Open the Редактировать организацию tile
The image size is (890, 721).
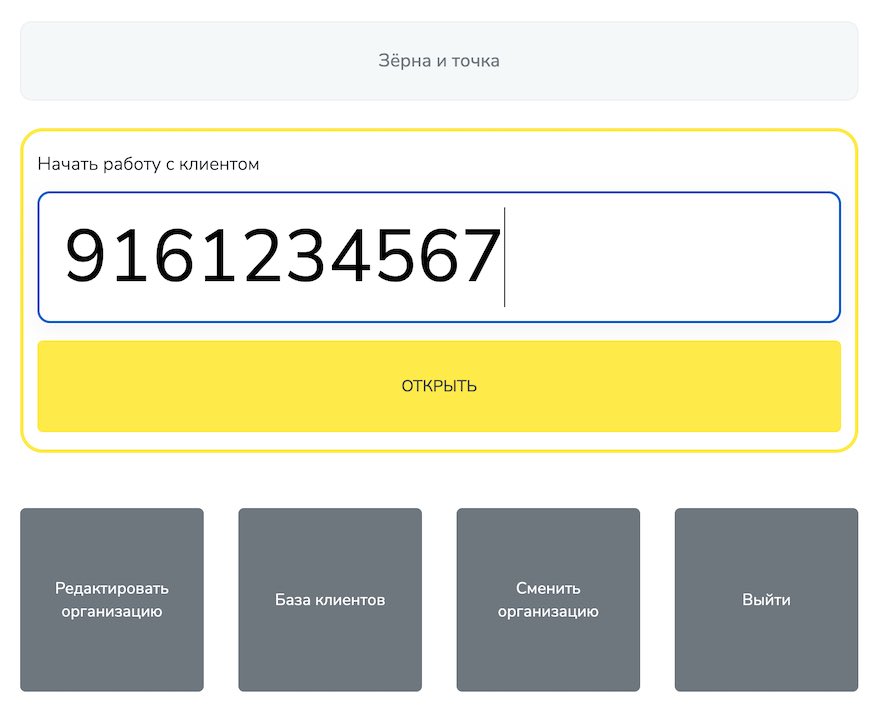click(112, 600)
